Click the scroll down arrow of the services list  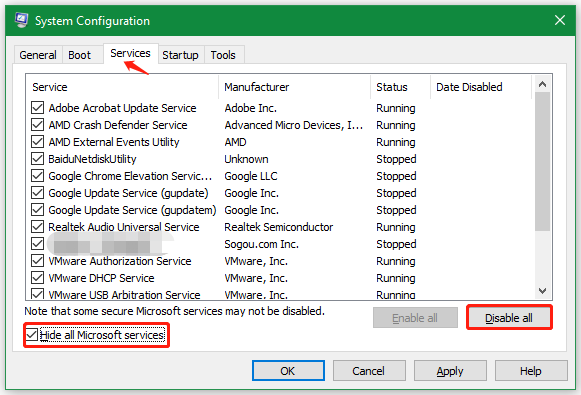[x=542, y=291]
